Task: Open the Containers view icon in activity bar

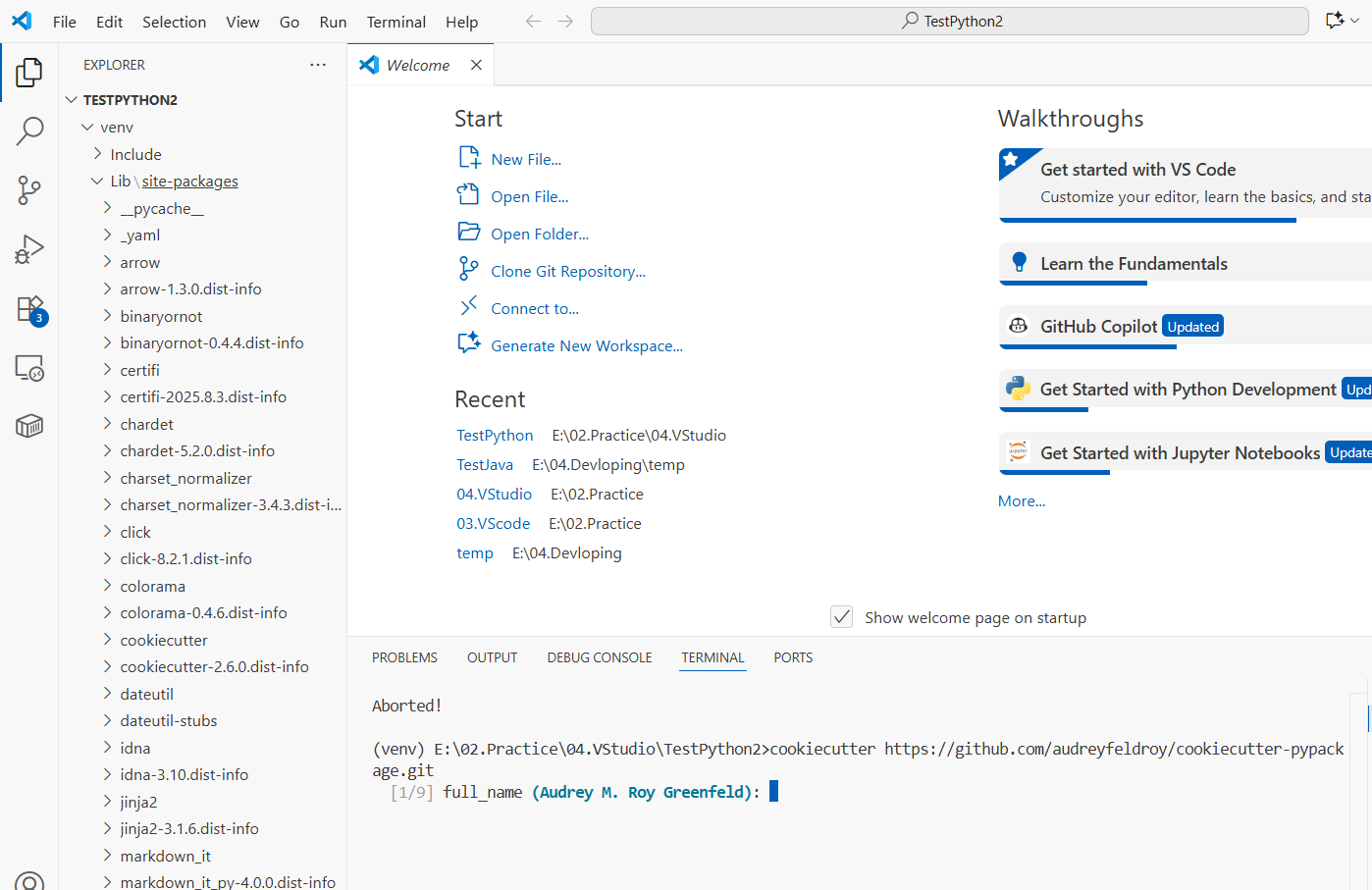Action: click(x=29, y=426)
